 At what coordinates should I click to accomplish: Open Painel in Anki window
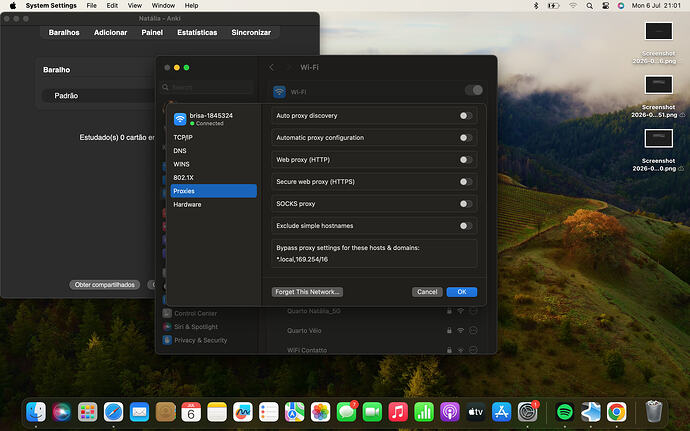click(x=152, y=33)
